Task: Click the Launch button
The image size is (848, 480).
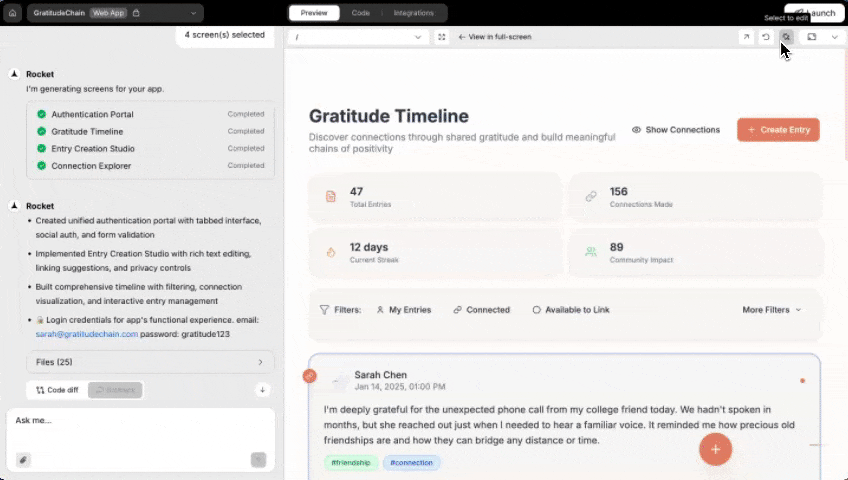Action: (x=814, y=13)
